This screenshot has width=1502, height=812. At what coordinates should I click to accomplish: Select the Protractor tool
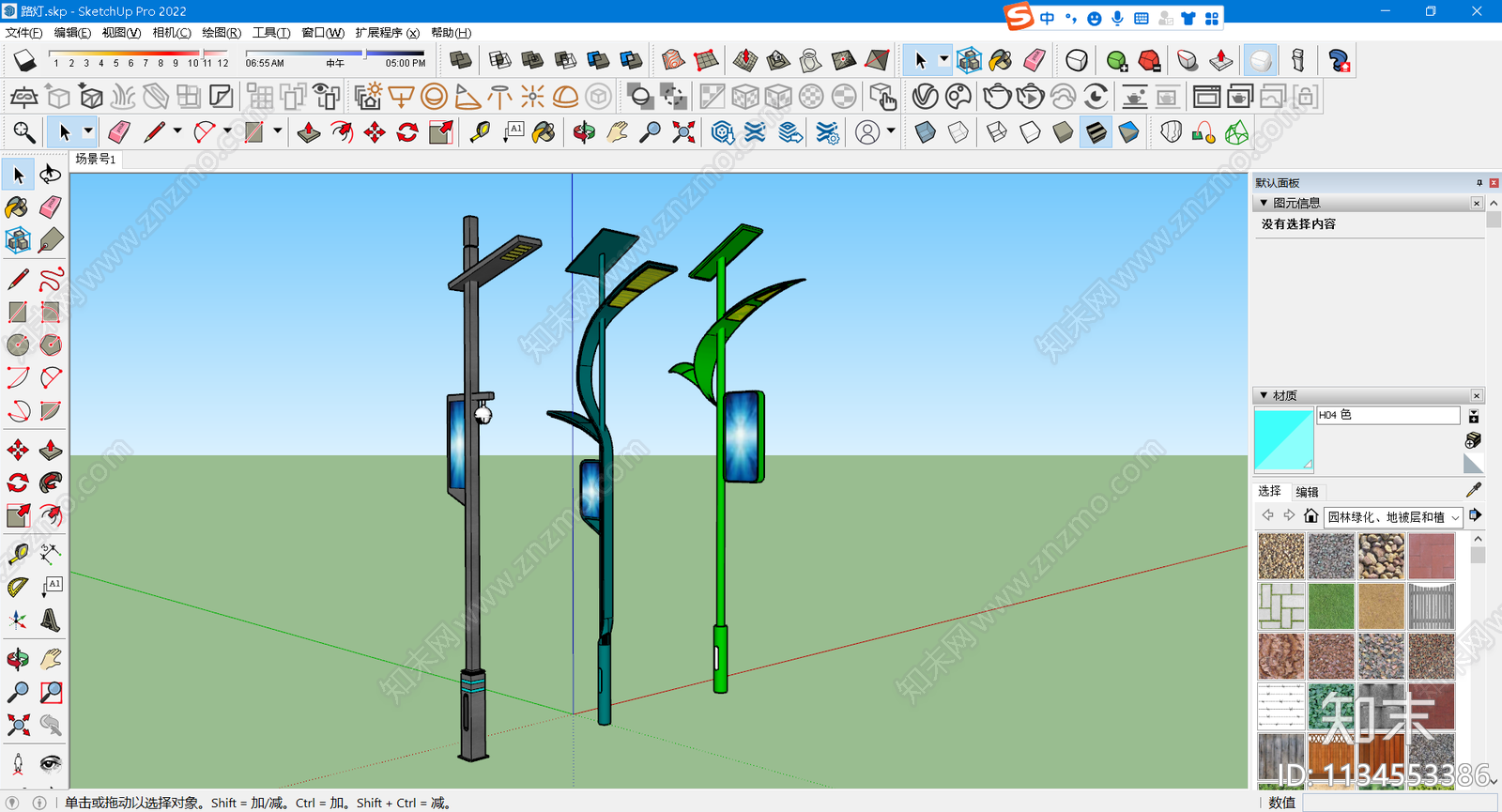point(17,587)
